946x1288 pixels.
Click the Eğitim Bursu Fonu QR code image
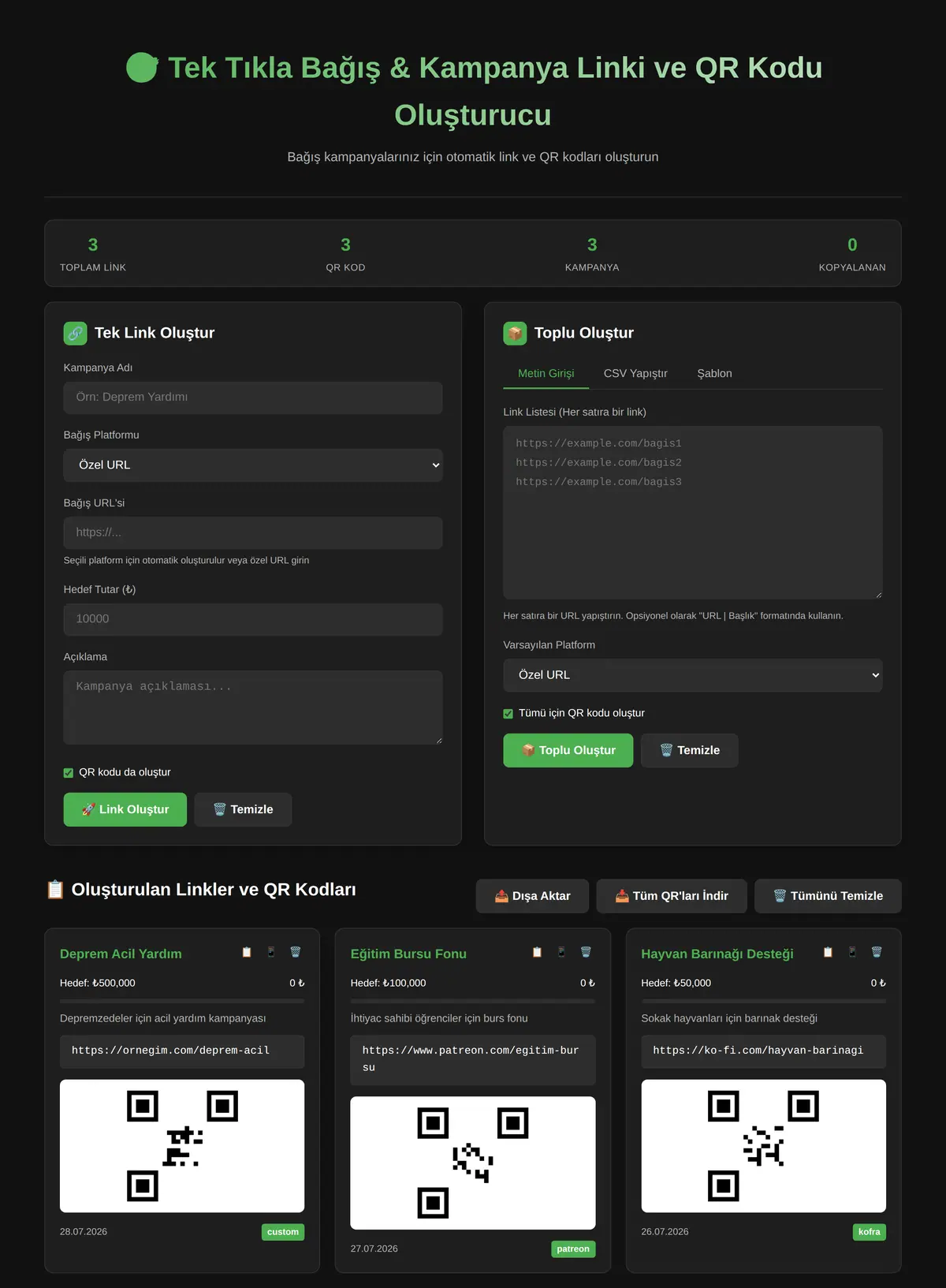(x=473, y=1163)
